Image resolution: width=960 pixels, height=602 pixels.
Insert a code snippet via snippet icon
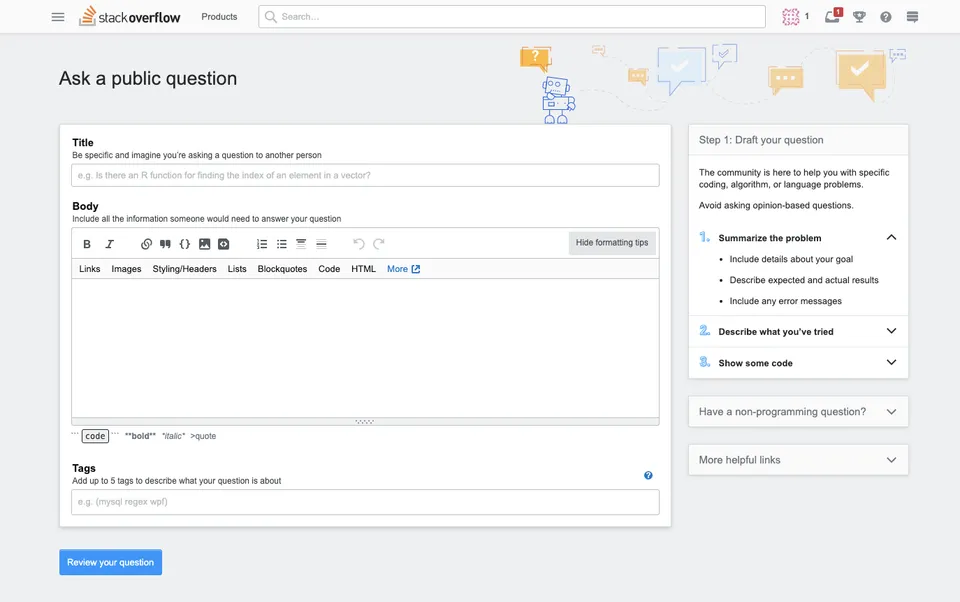[x=223, y=244]
